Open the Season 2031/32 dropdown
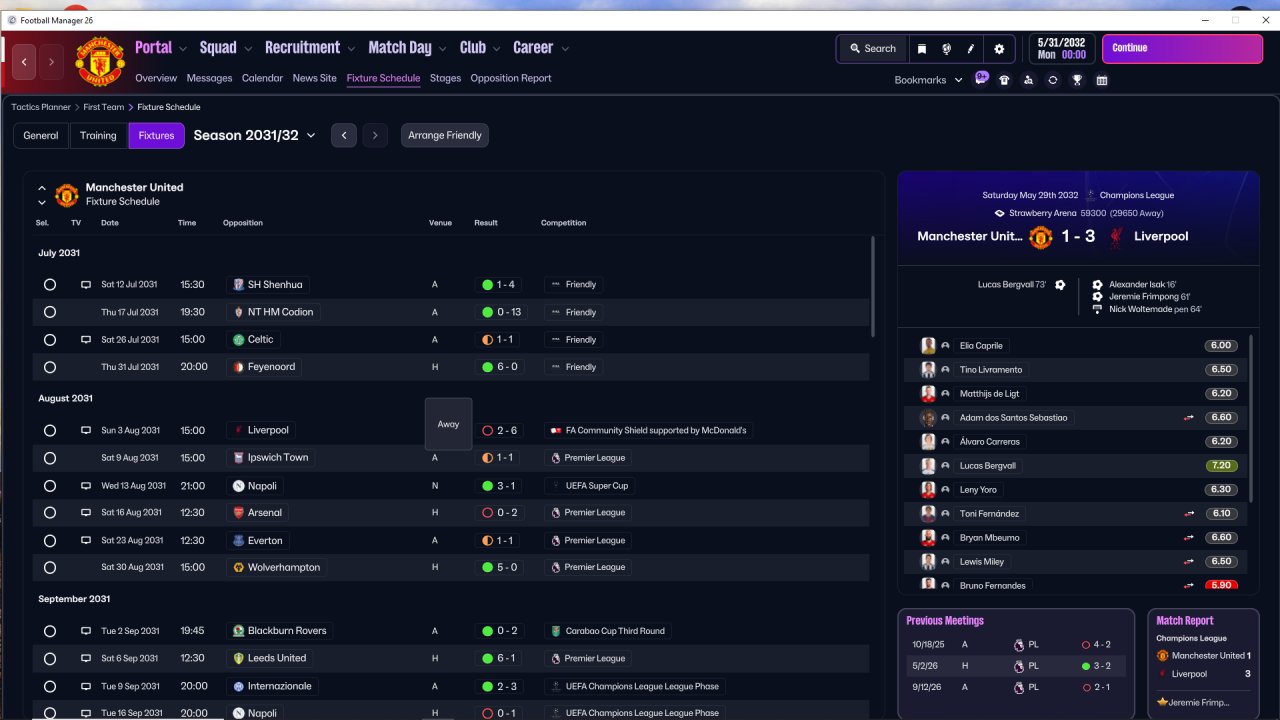 click(x=255, y=135)
